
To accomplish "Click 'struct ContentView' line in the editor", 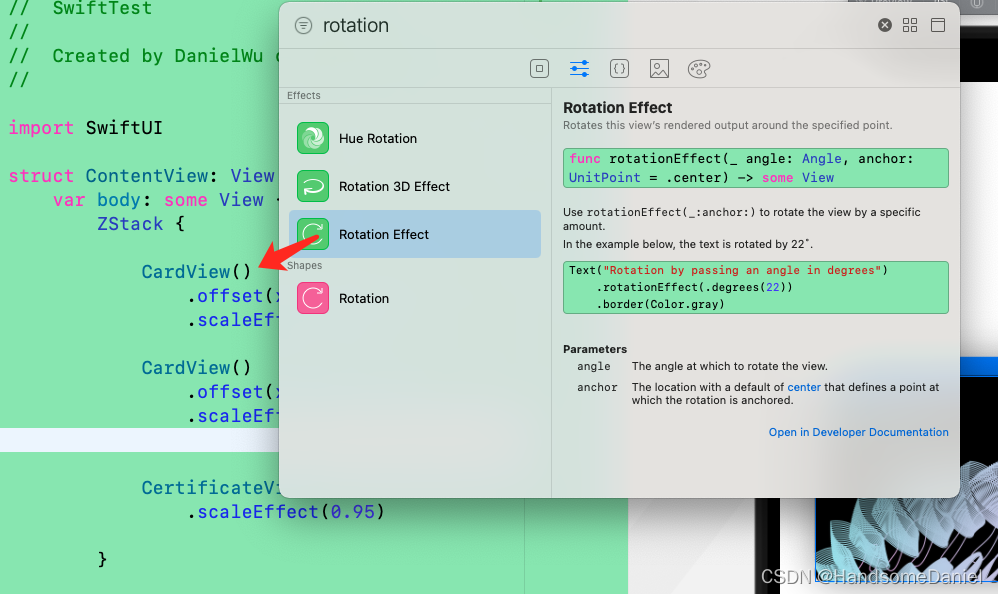I will click(141, 176).
